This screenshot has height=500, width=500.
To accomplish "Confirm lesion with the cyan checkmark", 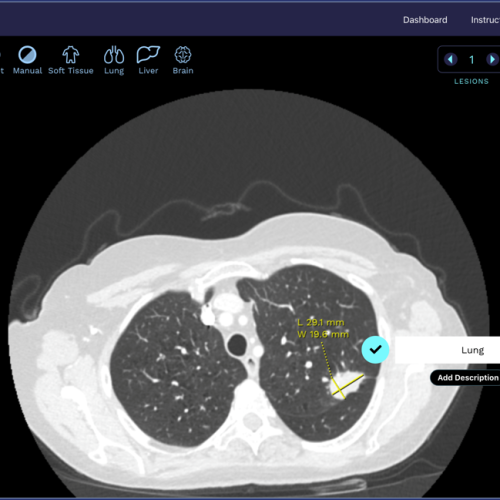I will point(375,349).
